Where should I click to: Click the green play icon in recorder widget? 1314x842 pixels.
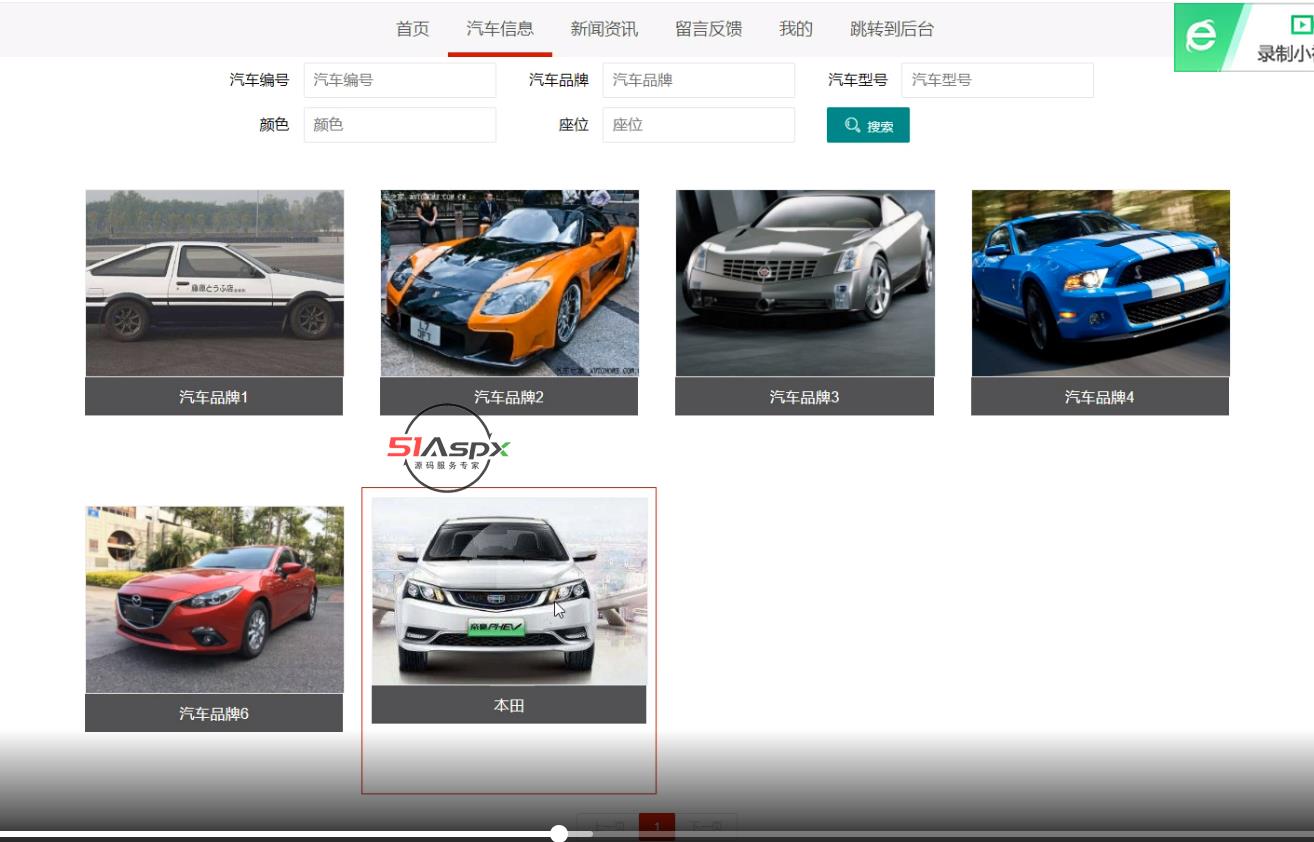point(1301,25)
